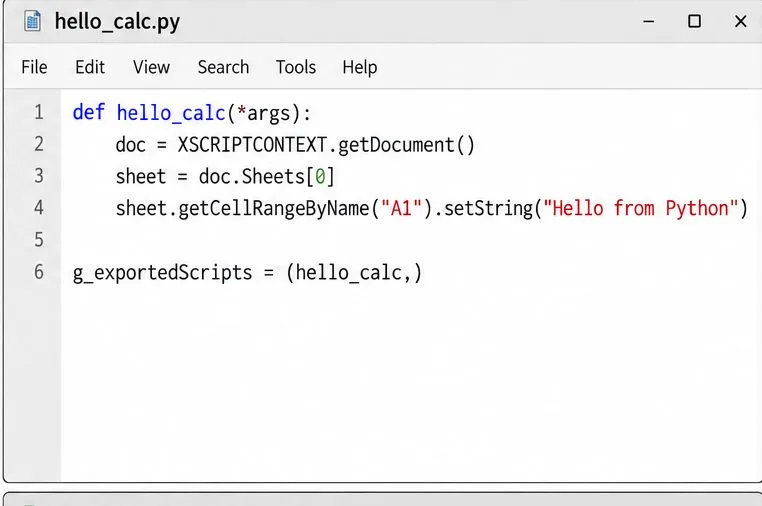Click (hello_calc,) tuple on line 6
762x506 pixels.
354,273
